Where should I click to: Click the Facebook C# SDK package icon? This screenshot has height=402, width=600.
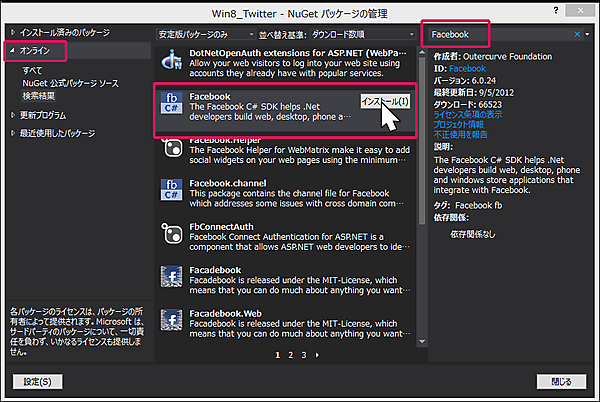tap(171, 103)
